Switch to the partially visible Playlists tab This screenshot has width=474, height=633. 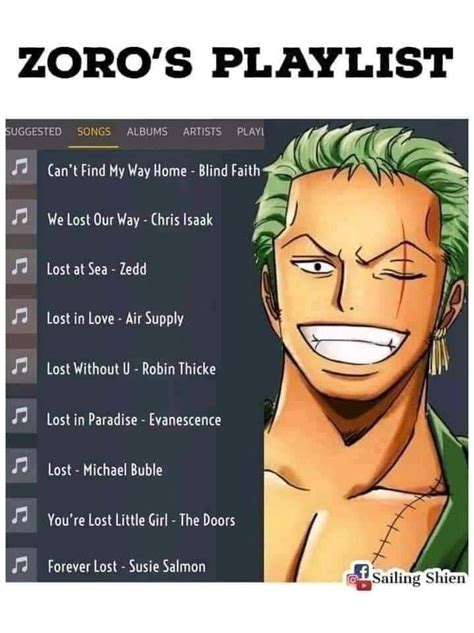coord(250,132)
